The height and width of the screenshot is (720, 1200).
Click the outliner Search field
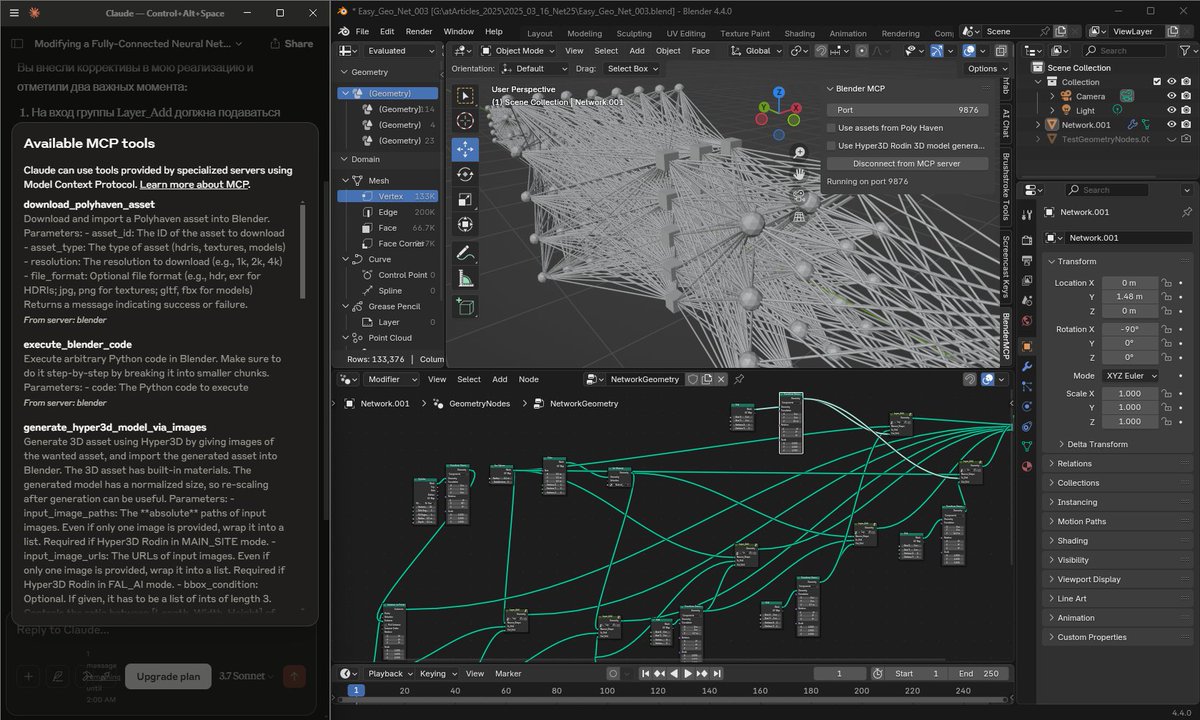[x=1122, y=50]
